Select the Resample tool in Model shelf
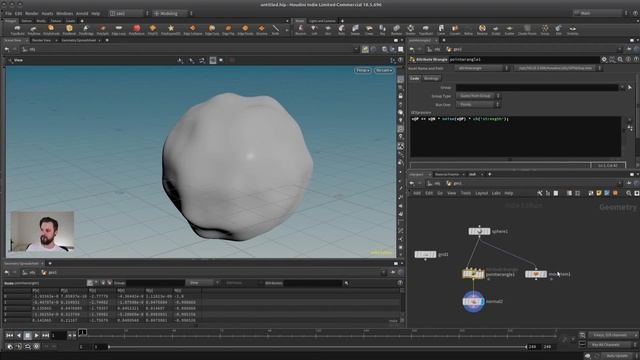 click(x=482, y=29)
